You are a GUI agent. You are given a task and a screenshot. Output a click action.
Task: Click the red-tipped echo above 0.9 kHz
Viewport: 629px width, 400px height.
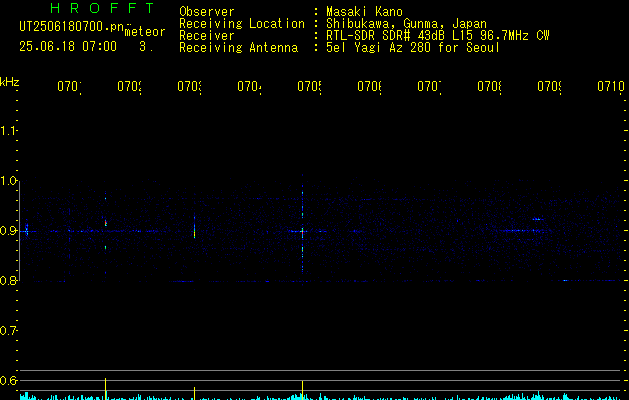[106, 223]
